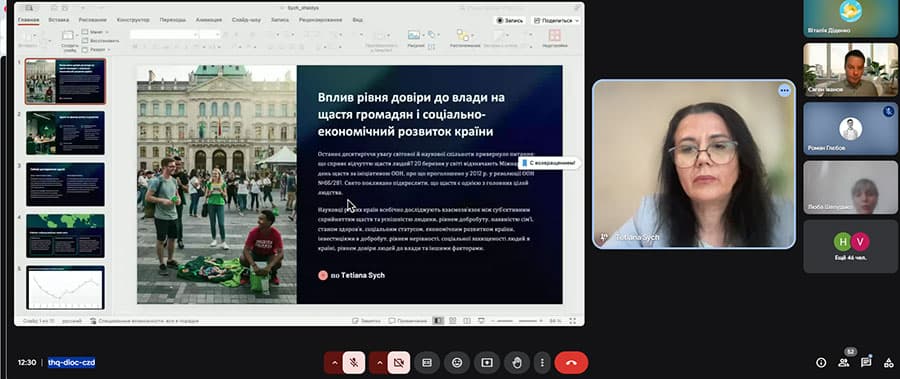
Task: Select meeting code thq-dioc-czd
Action: click(x=72, y=362)
